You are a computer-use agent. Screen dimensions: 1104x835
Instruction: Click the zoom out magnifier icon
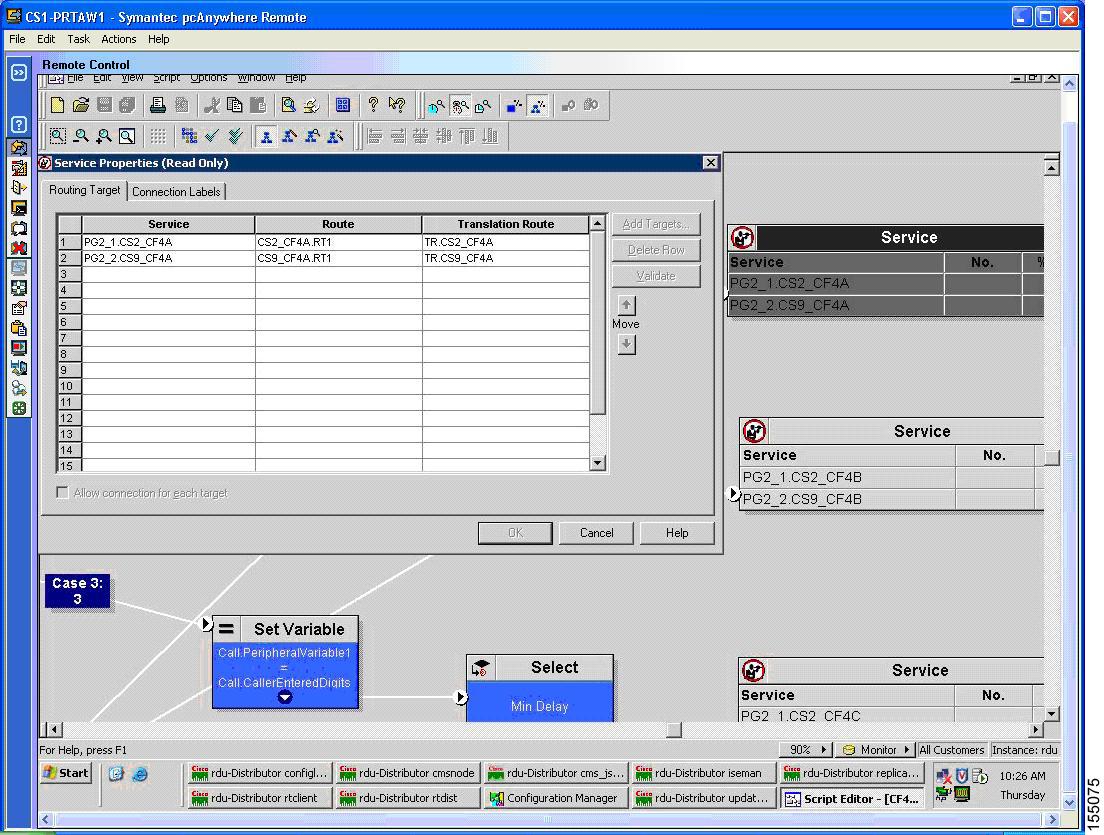tap(81, 136)
